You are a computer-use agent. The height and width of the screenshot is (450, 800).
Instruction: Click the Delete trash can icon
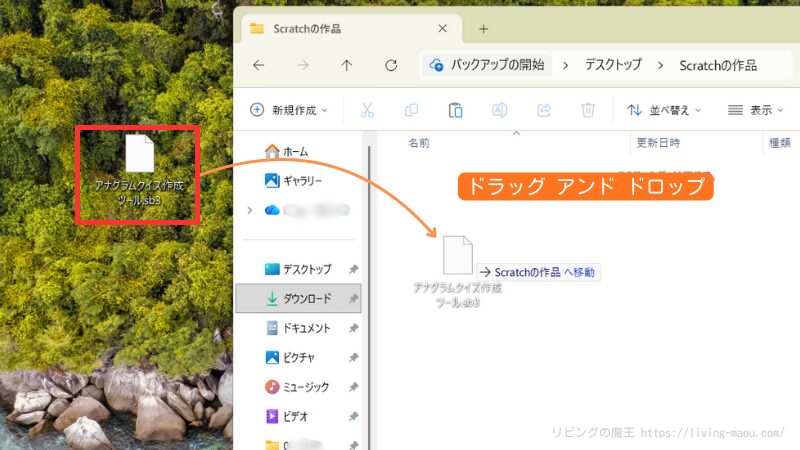coord(589,110)
